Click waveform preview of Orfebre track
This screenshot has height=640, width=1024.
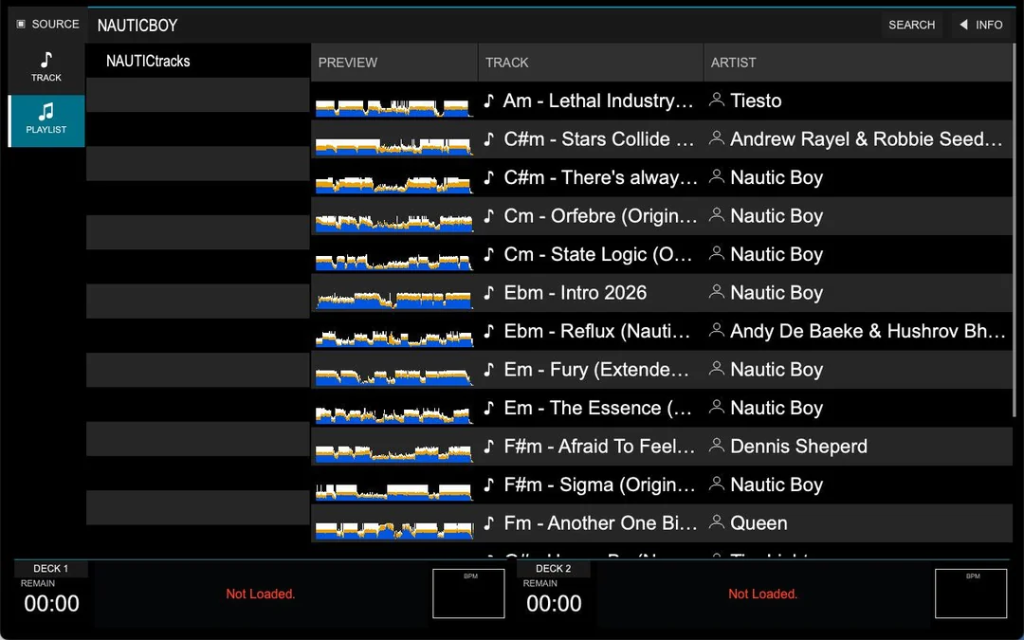tap(394, 223)
